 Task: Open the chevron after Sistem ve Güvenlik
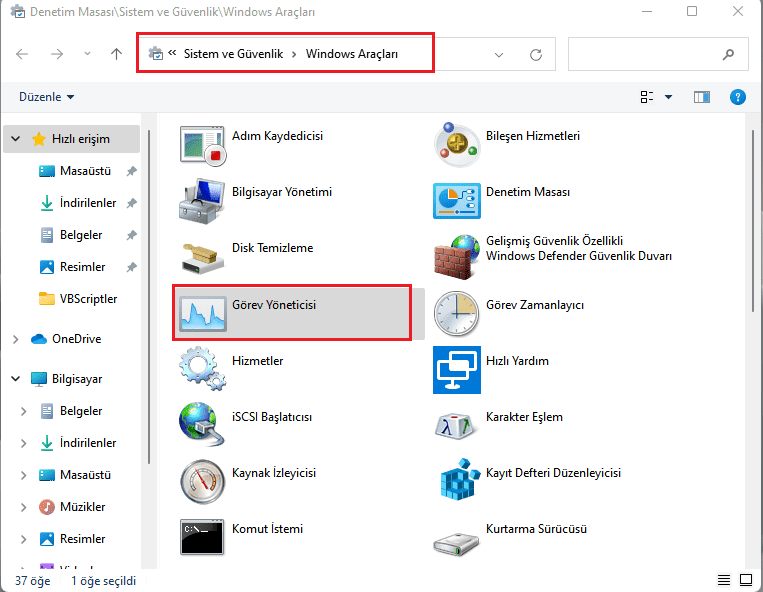[294, 54]
